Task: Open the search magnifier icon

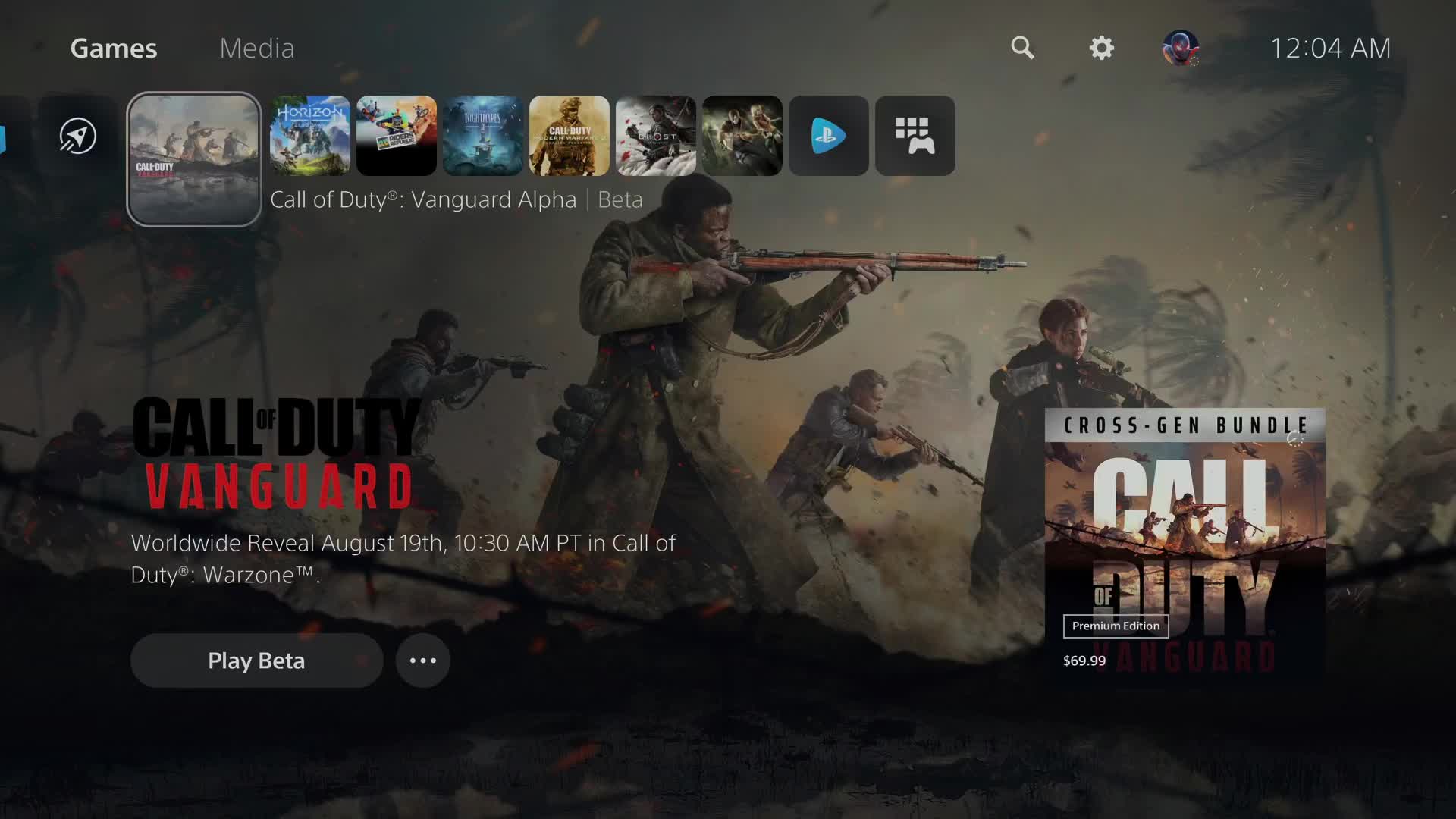Action: 1022,48
